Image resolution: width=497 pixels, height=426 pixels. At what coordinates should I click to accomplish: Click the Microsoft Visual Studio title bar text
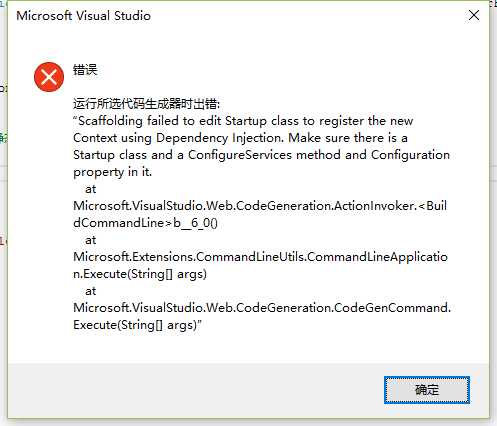[x=83, y=16]
